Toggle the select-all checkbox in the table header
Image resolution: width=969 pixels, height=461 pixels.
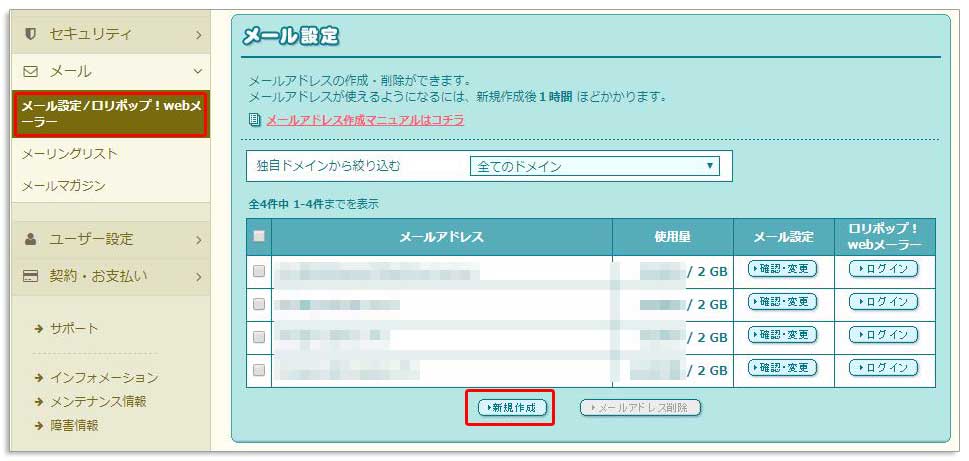[259, 235]
